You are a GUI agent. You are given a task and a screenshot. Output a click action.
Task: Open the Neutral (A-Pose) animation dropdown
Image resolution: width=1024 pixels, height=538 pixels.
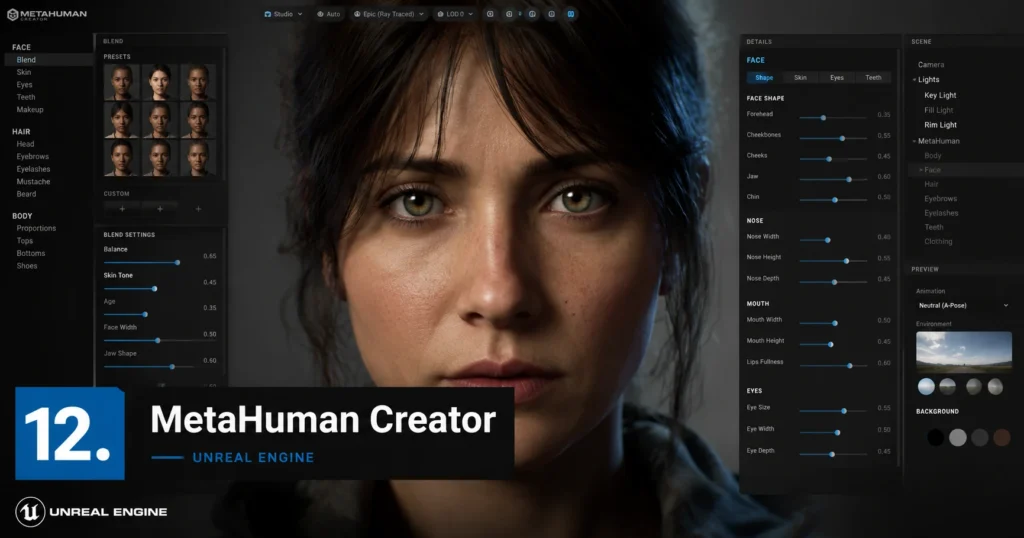click(x=963, y=306)
